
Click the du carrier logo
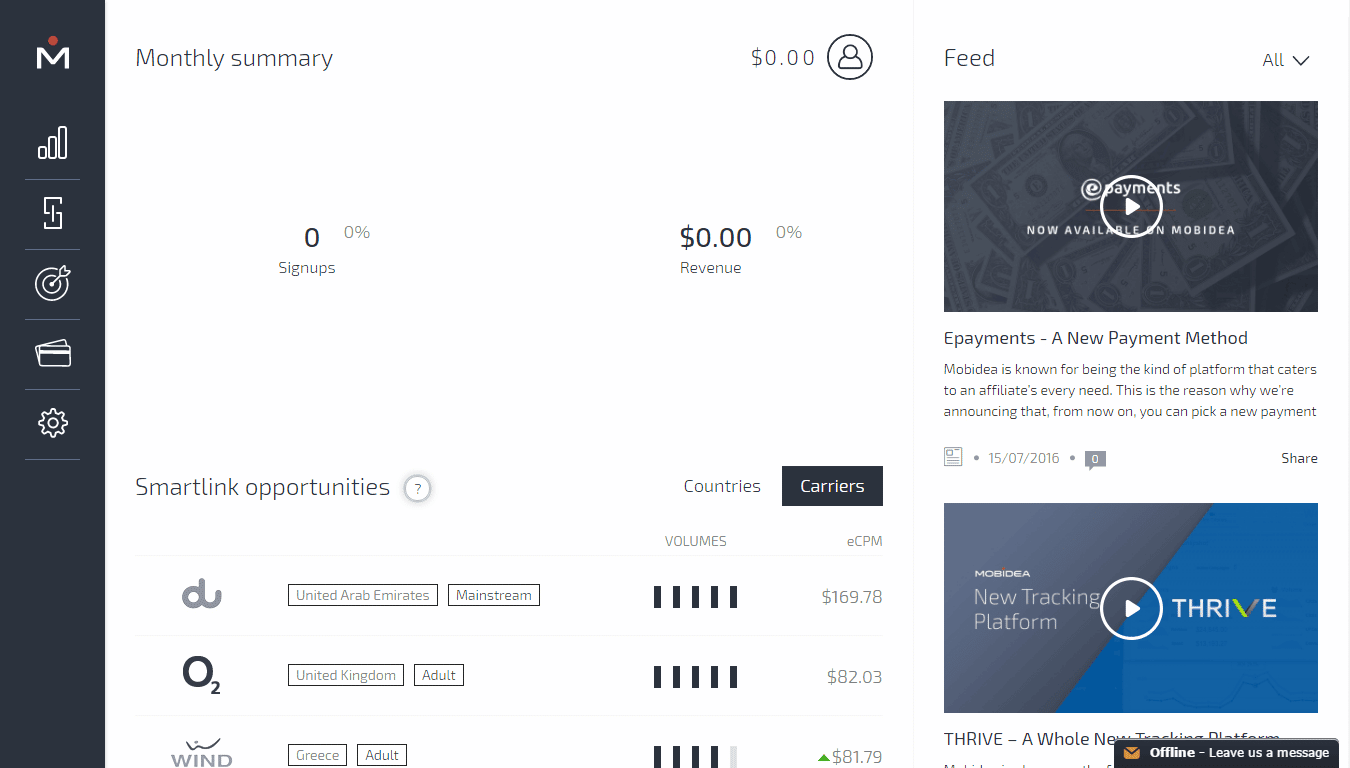click(x=201, y=595)
